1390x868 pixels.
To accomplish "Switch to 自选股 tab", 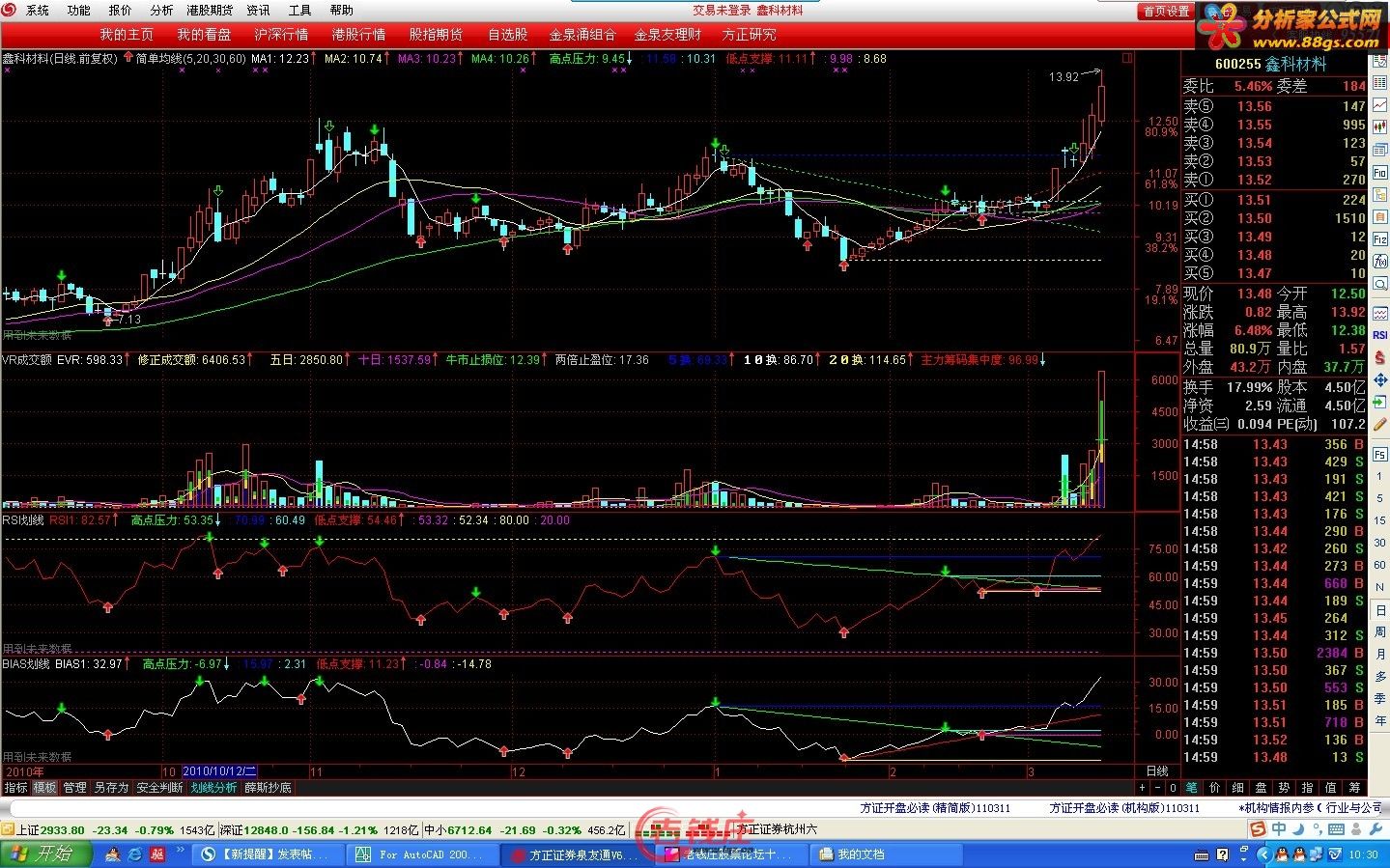I will 508,35.
